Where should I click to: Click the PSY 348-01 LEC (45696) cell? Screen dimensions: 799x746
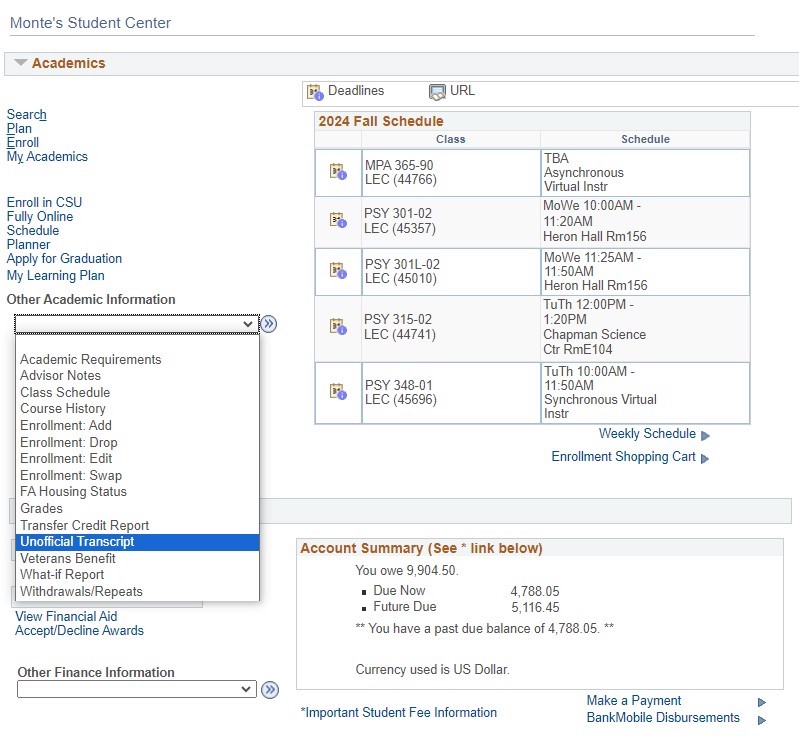[x=451, y=393]
